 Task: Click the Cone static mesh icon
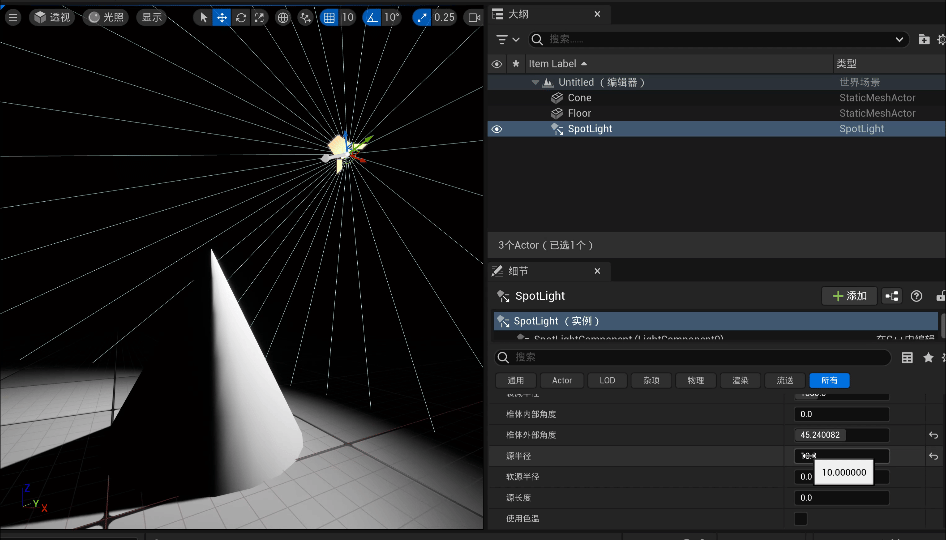click(x=557, y=98)
